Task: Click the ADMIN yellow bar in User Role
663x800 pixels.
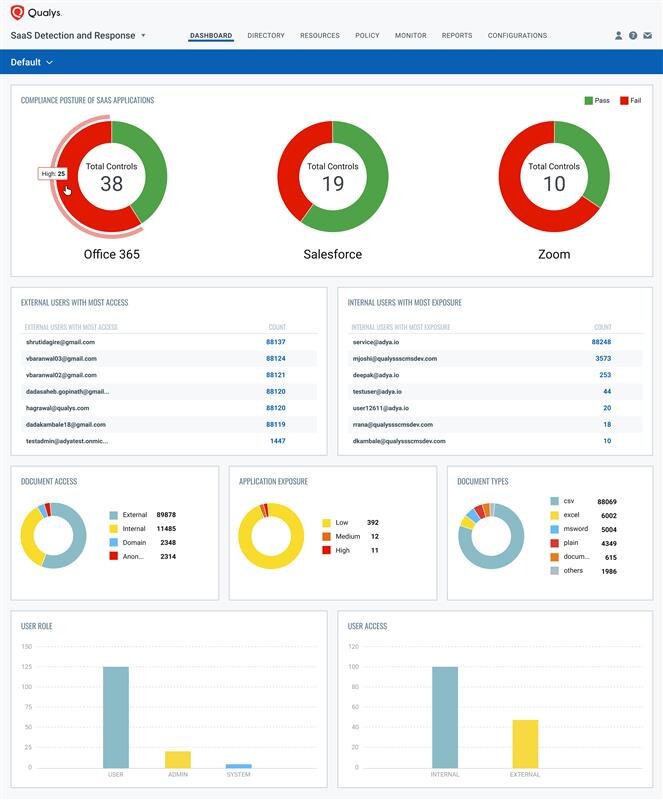Action: [178, 759]
